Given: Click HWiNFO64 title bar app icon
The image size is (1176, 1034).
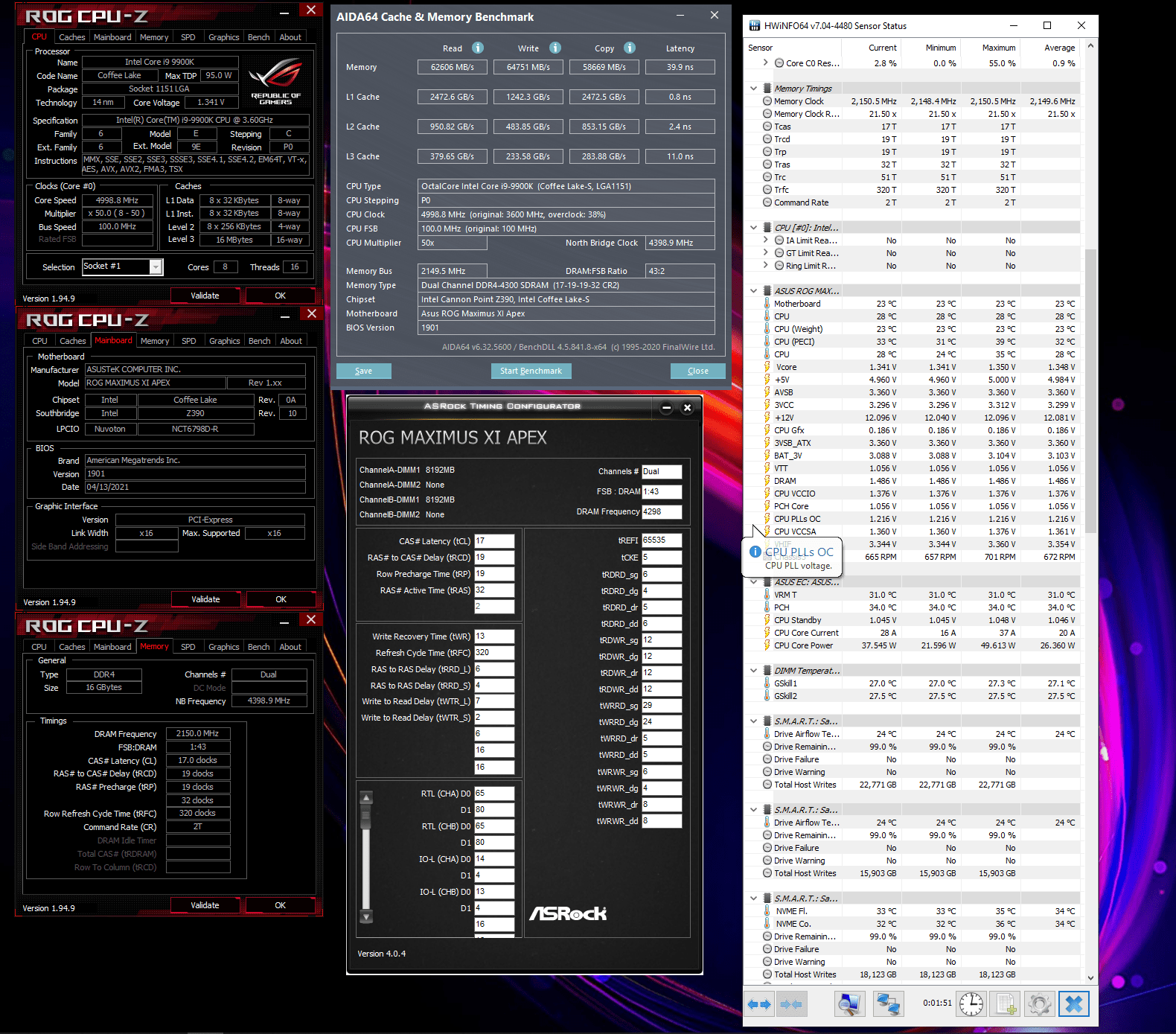Looking at the screenshot, I should click(753, 25).
